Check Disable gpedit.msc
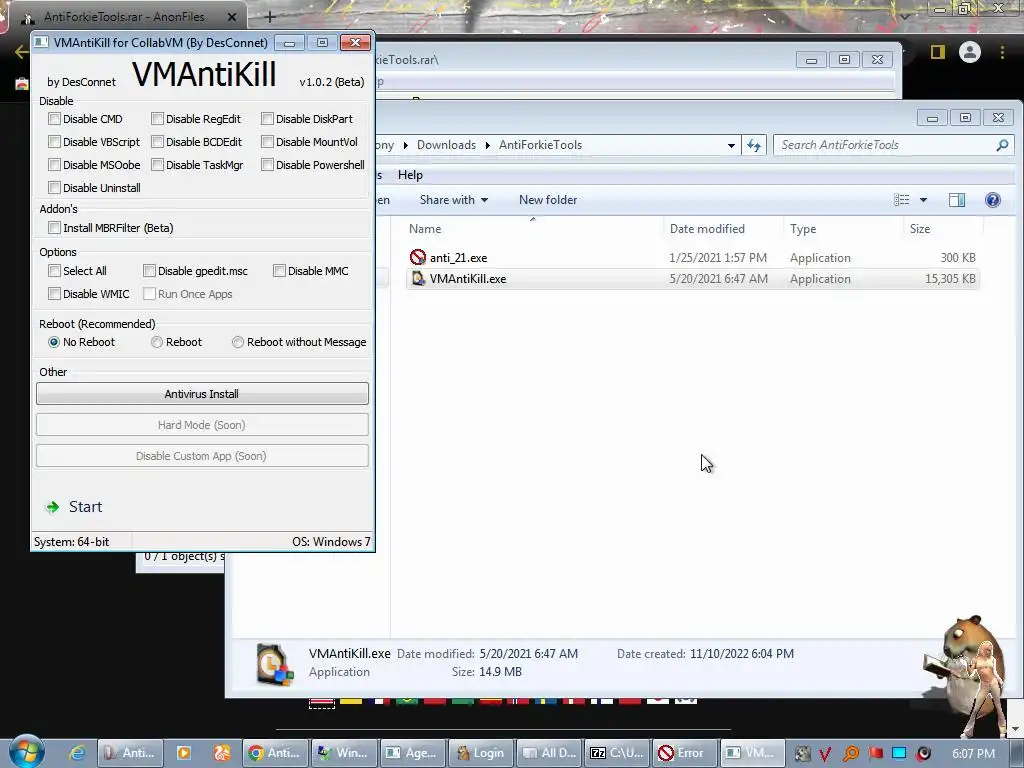The height and width of the screenshot is (768, 1024). pos(150,271)
